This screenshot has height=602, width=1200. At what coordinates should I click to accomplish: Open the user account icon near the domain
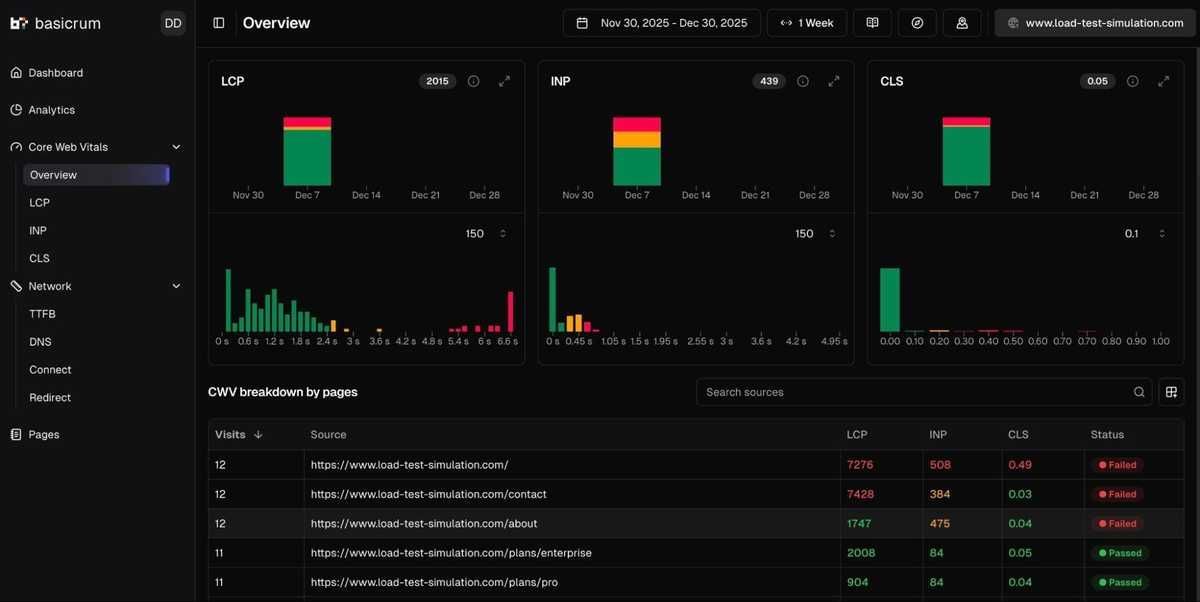click(x=961, y=21)
